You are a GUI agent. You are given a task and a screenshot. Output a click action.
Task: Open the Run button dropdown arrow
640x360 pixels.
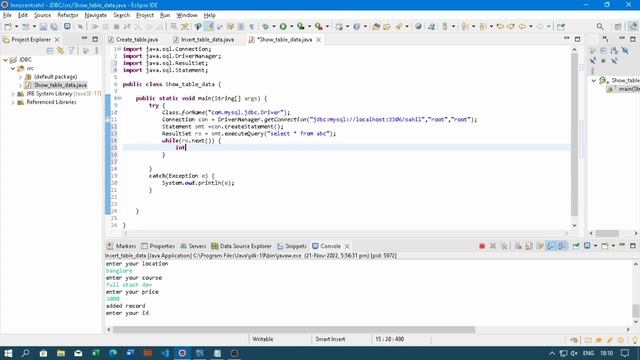pyautogui.click(x=291, y=27)
